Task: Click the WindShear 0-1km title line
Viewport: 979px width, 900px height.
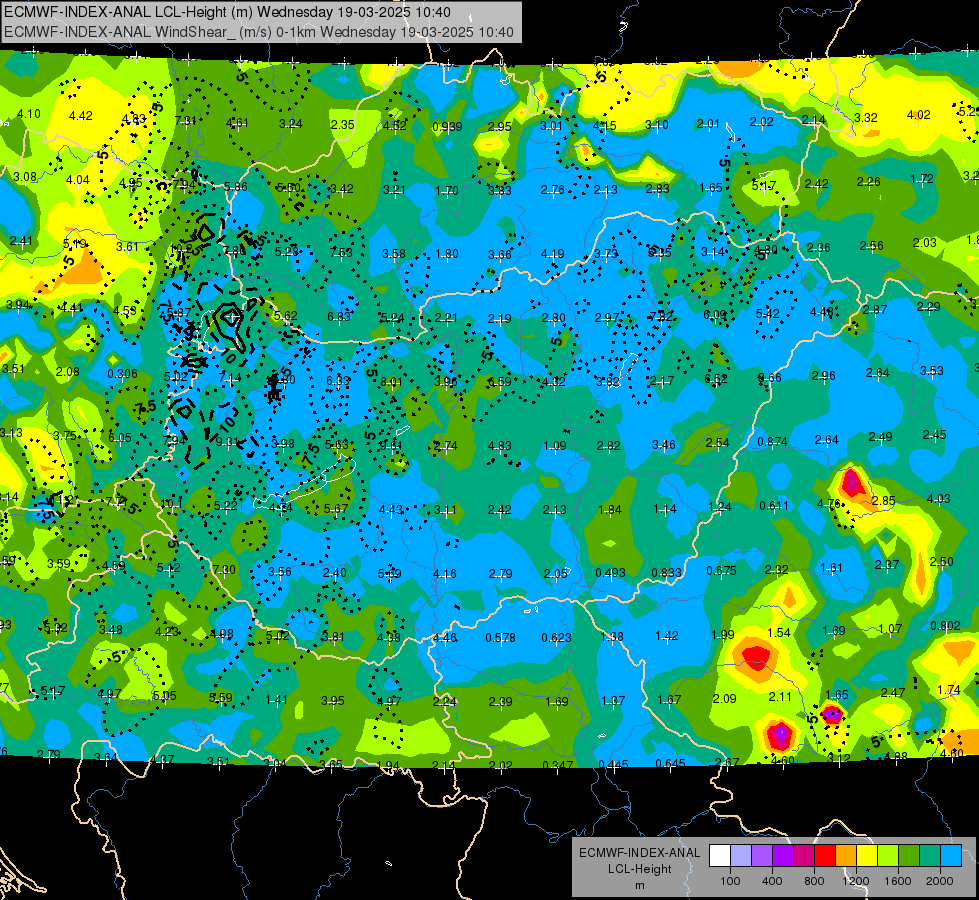Action: 259,32
